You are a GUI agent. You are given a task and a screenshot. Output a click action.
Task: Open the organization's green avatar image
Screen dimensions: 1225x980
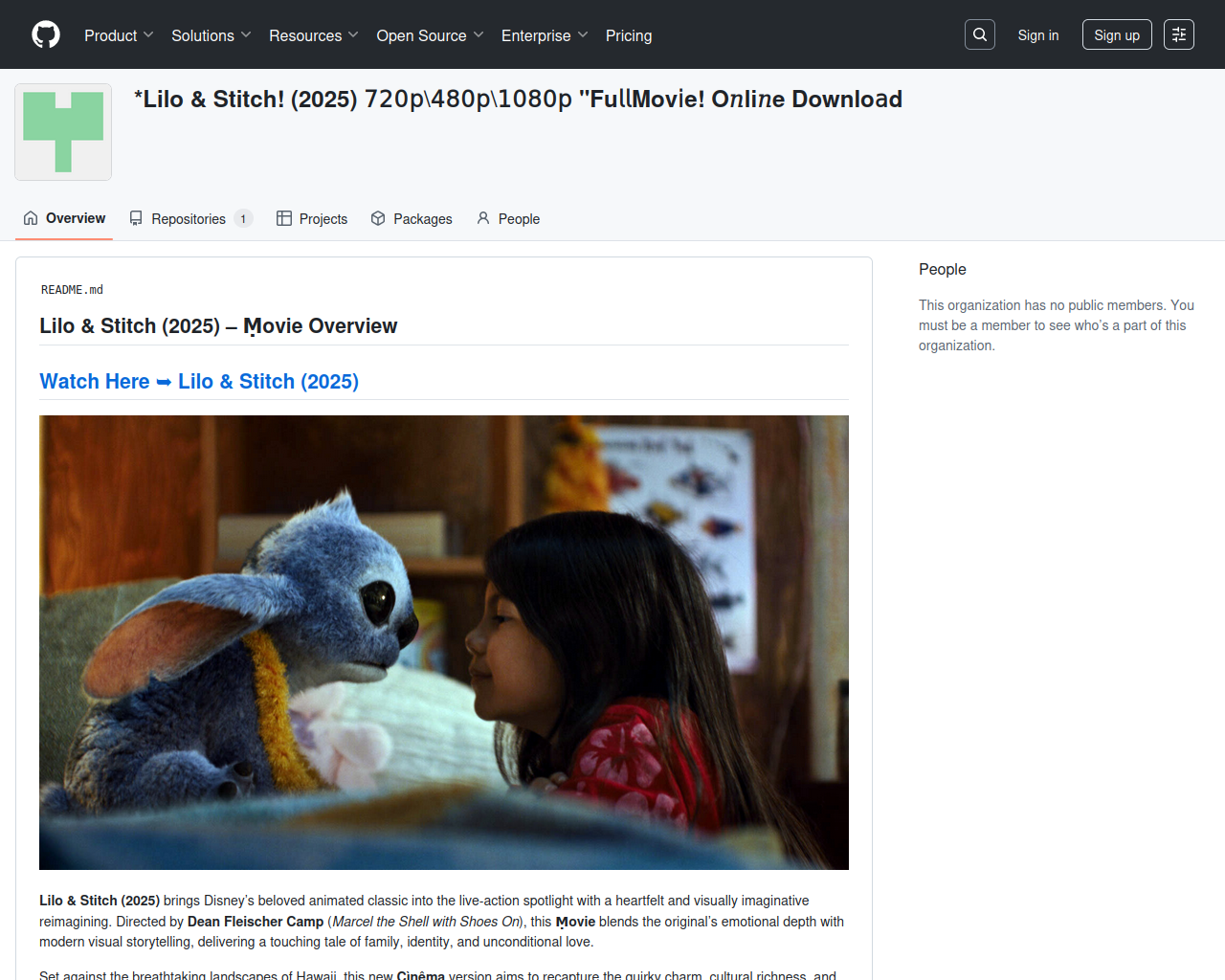pyautogui.click(x=63, y=132)
